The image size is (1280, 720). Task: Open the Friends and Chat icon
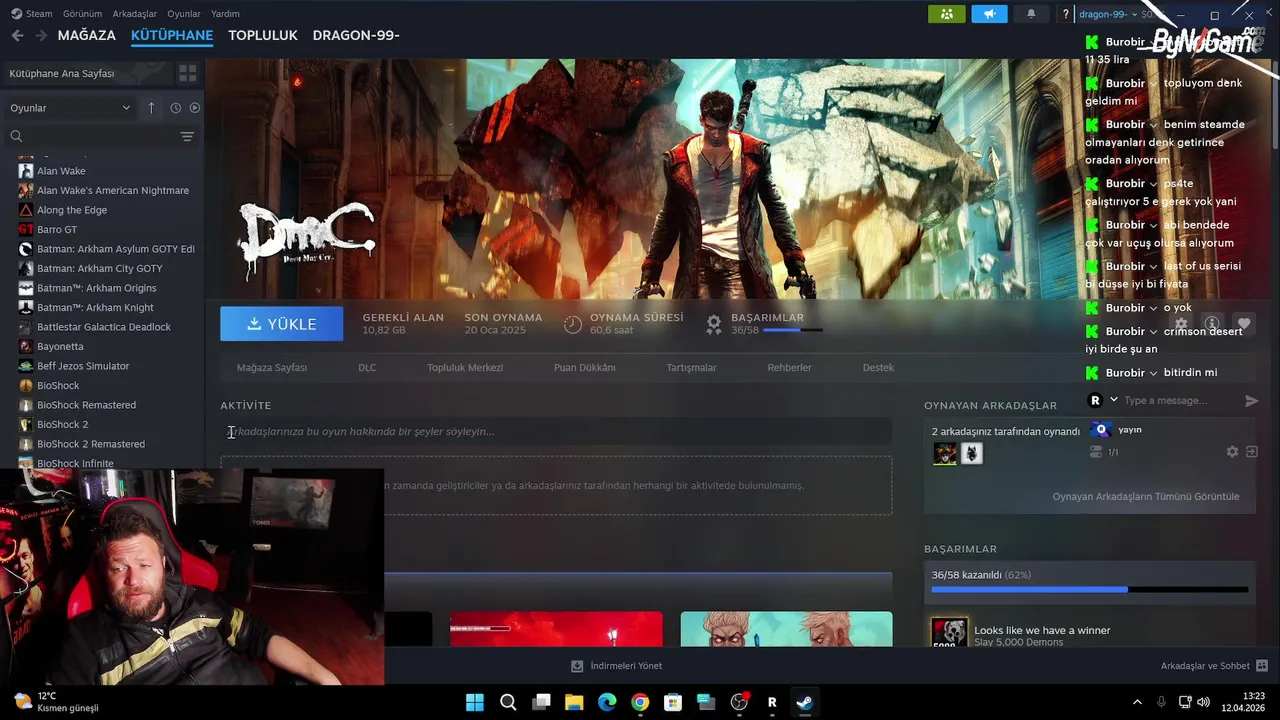(x=1262, y=666)
